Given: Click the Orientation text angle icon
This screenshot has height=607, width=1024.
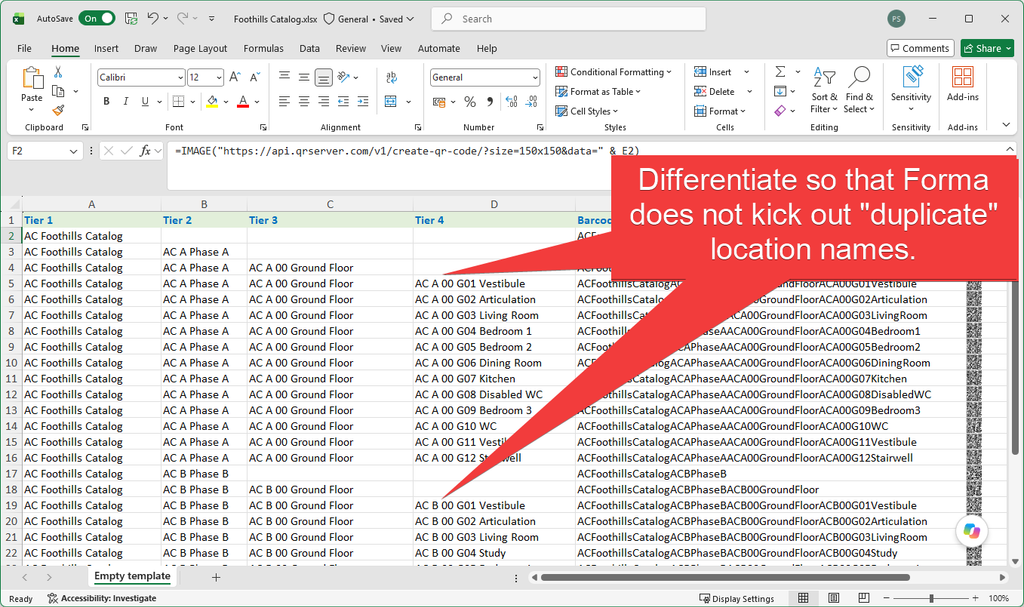Looking at the screenshot, I should coord(344,77).
